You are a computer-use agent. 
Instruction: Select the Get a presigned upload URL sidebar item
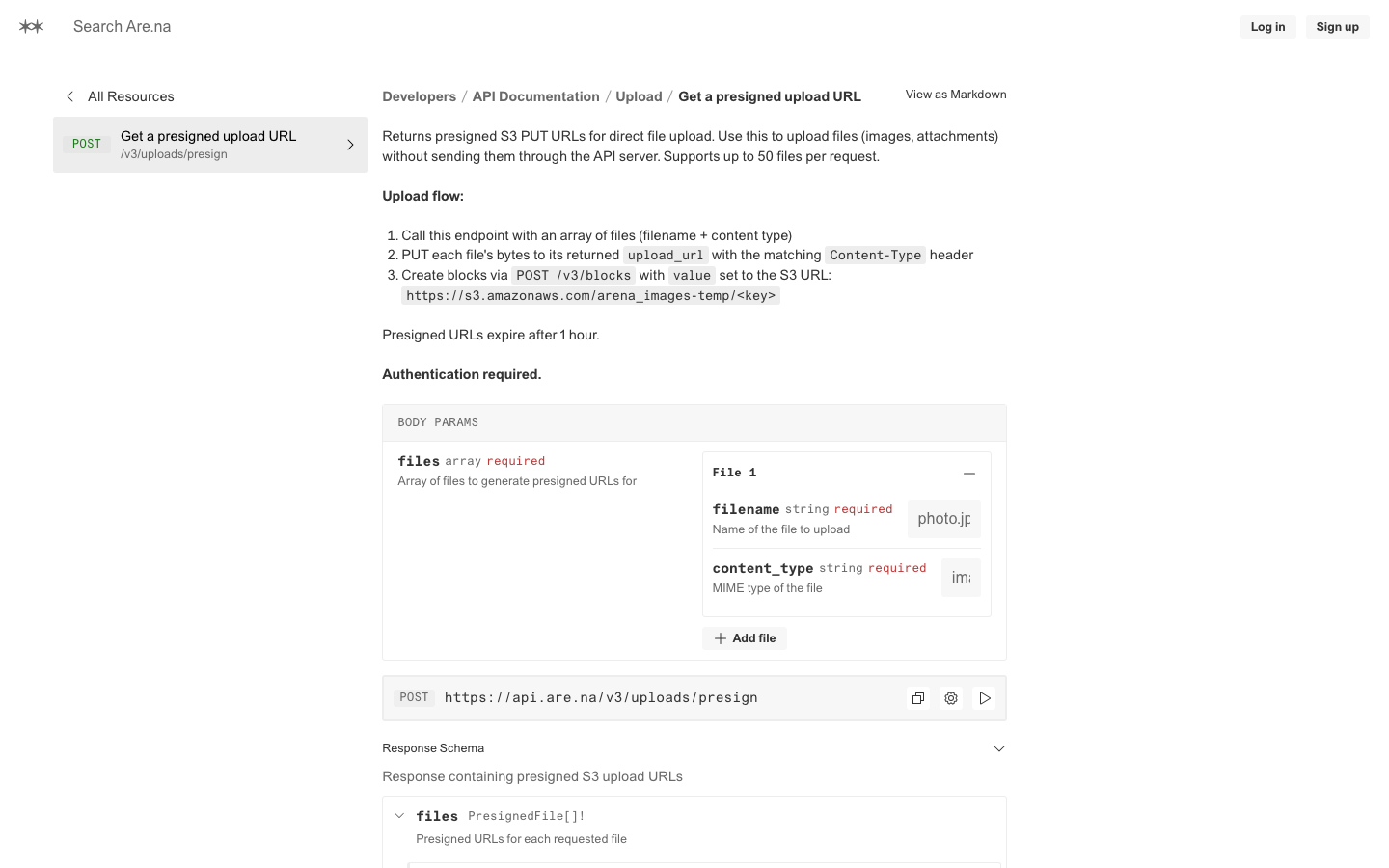pos(210,145)
